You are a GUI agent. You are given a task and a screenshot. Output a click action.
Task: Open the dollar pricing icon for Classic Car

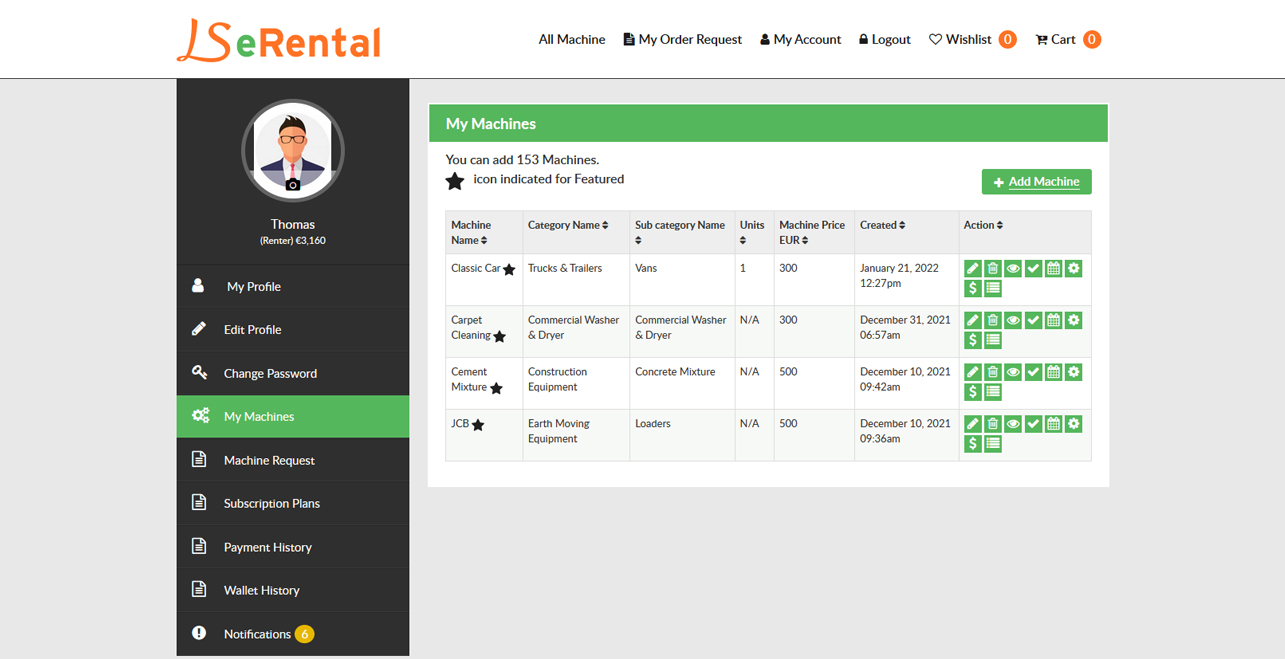pos(972,288)
